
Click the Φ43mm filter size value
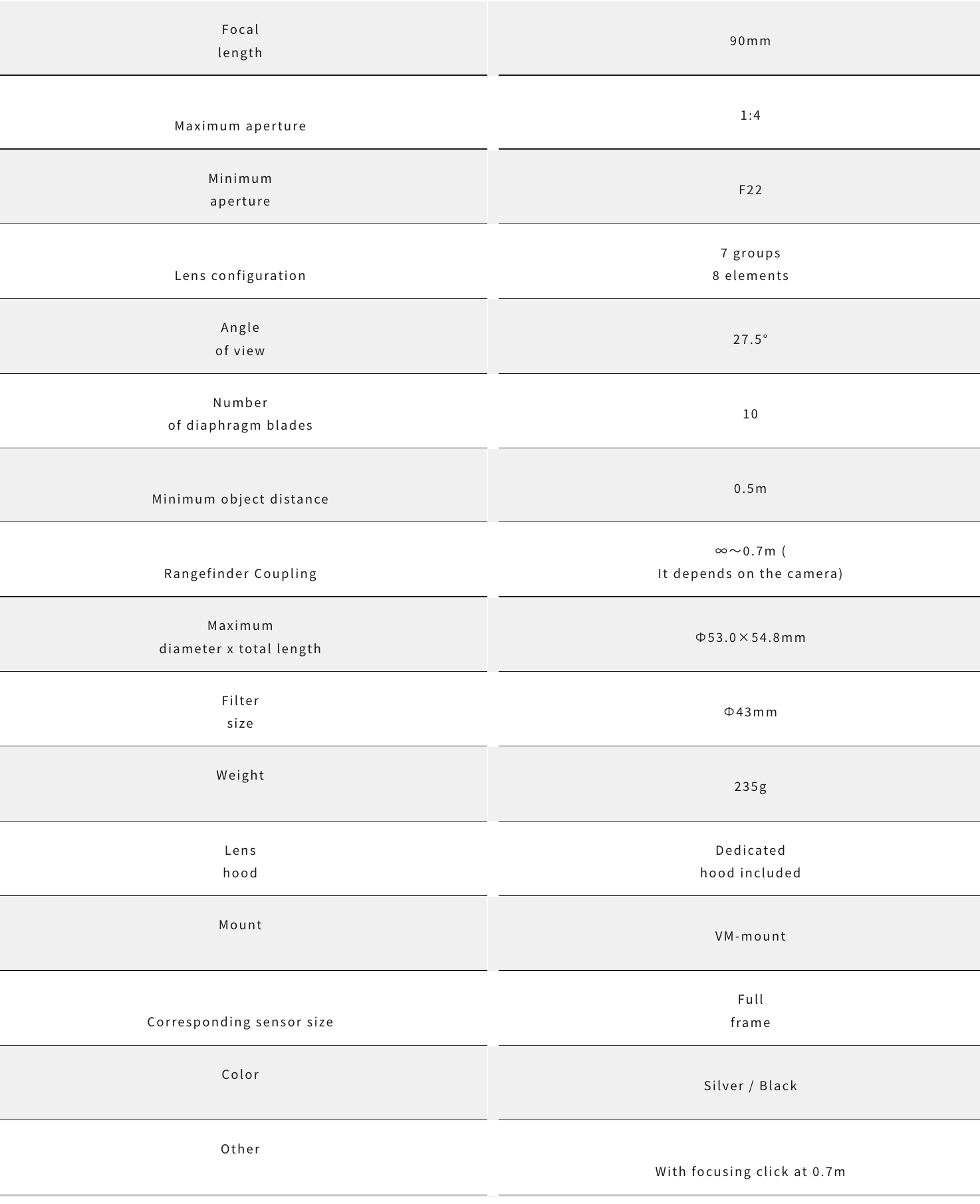click(x=750, y=712)
